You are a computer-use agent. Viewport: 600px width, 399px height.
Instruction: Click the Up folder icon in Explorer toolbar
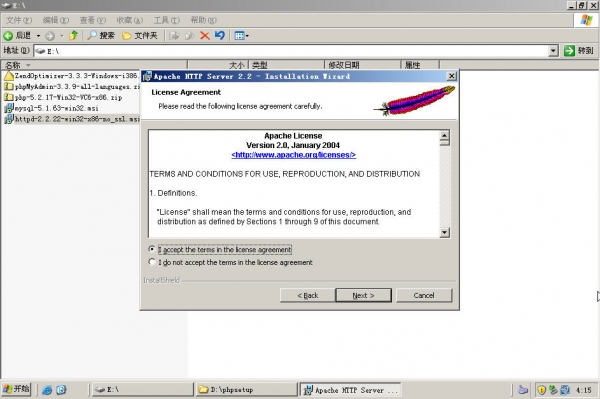(x=73, y=36)
